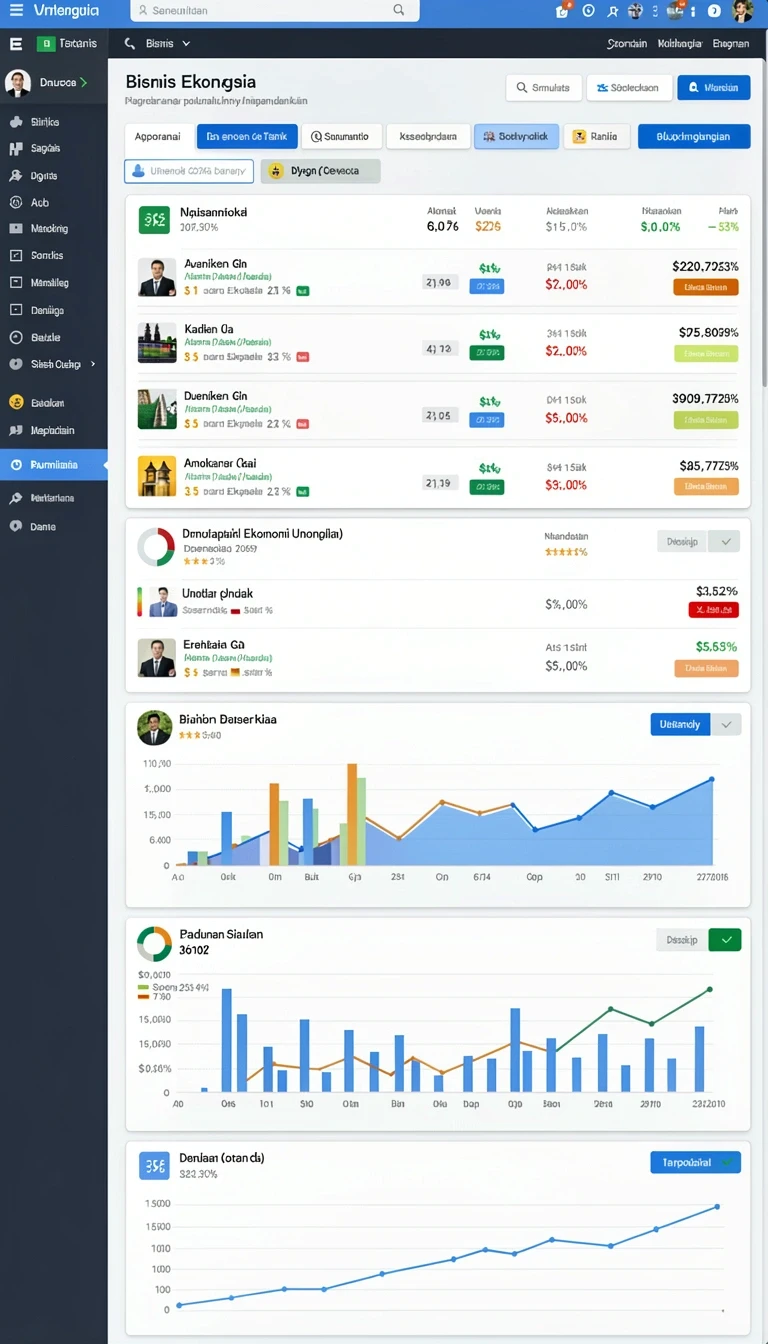Select the blue active tab ending in Tamk
768x1344 pixels.
click(x=247, y=136)
